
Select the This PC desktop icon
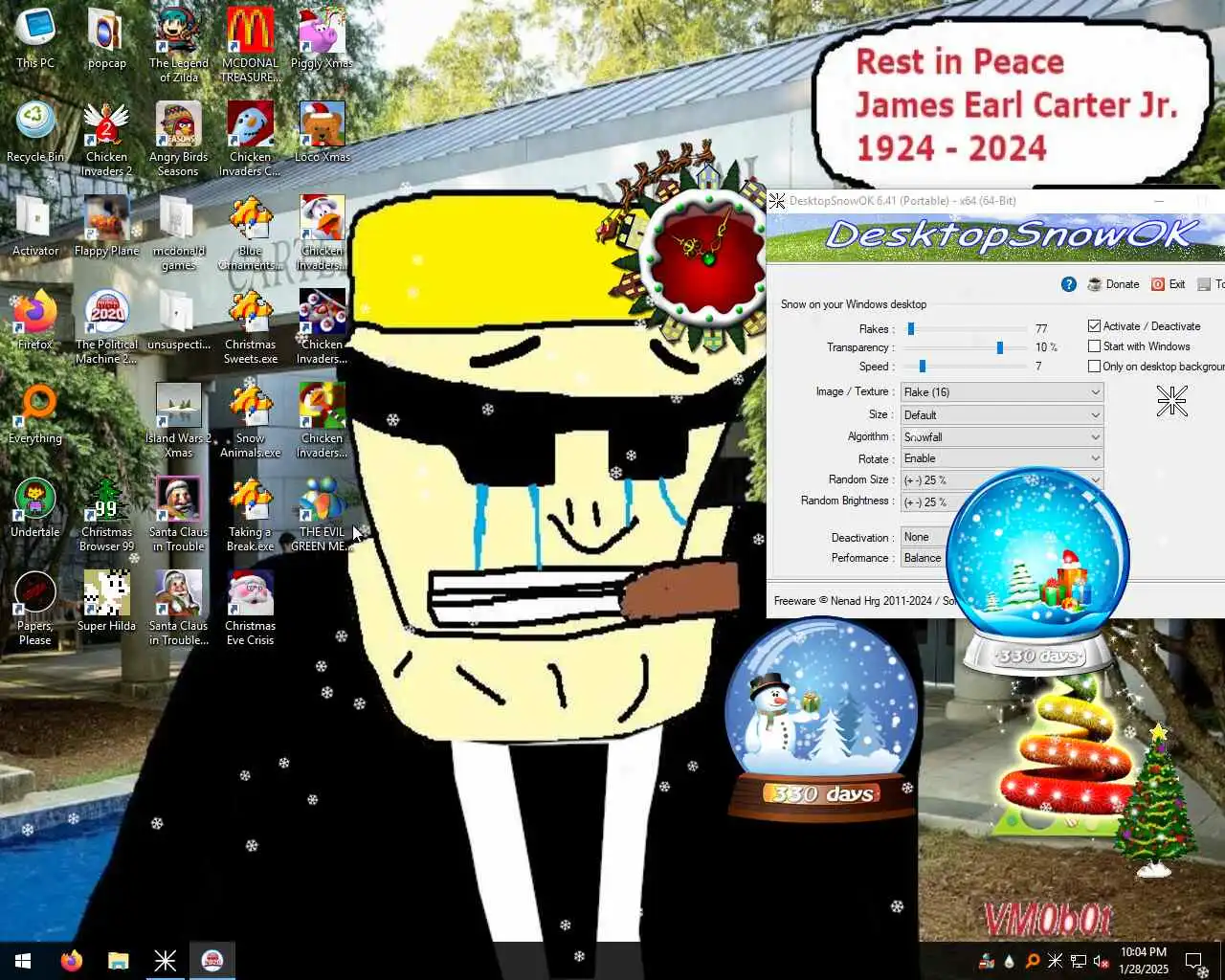coord(35,40)
